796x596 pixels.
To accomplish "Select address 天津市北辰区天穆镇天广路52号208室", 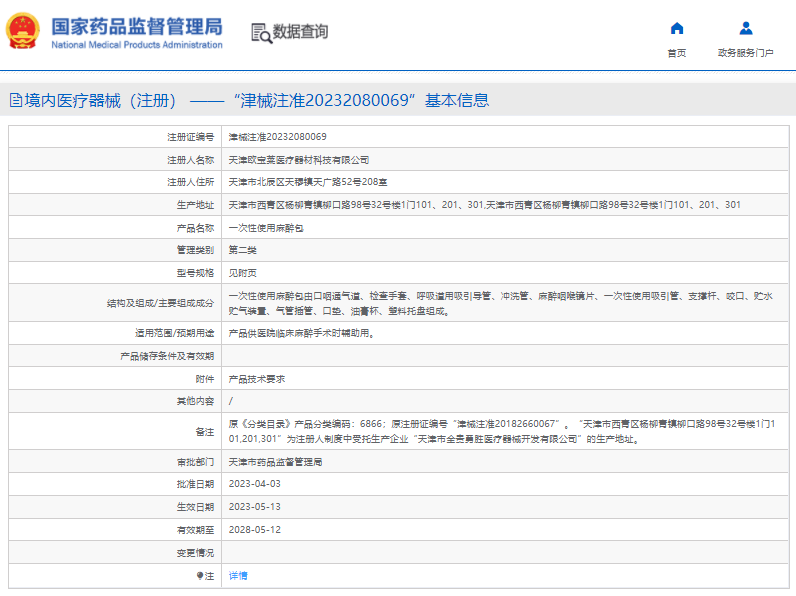I will click(x=308, y=182).
